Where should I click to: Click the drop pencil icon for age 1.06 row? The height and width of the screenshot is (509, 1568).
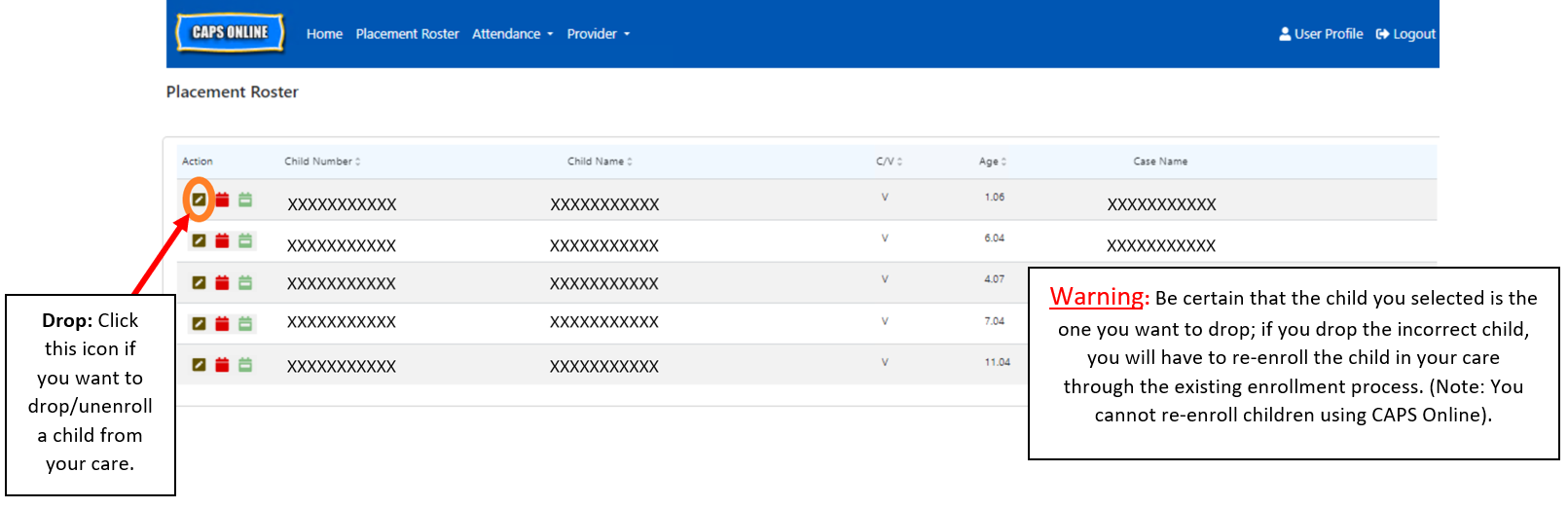click(199, 200)
